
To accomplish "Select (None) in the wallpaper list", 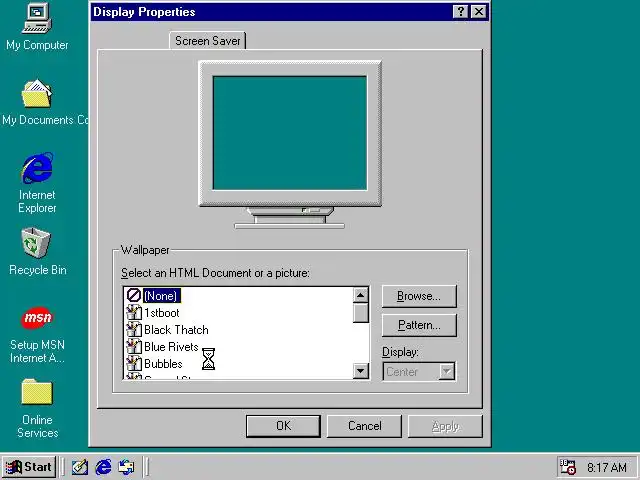I will [x=161, y=296].
